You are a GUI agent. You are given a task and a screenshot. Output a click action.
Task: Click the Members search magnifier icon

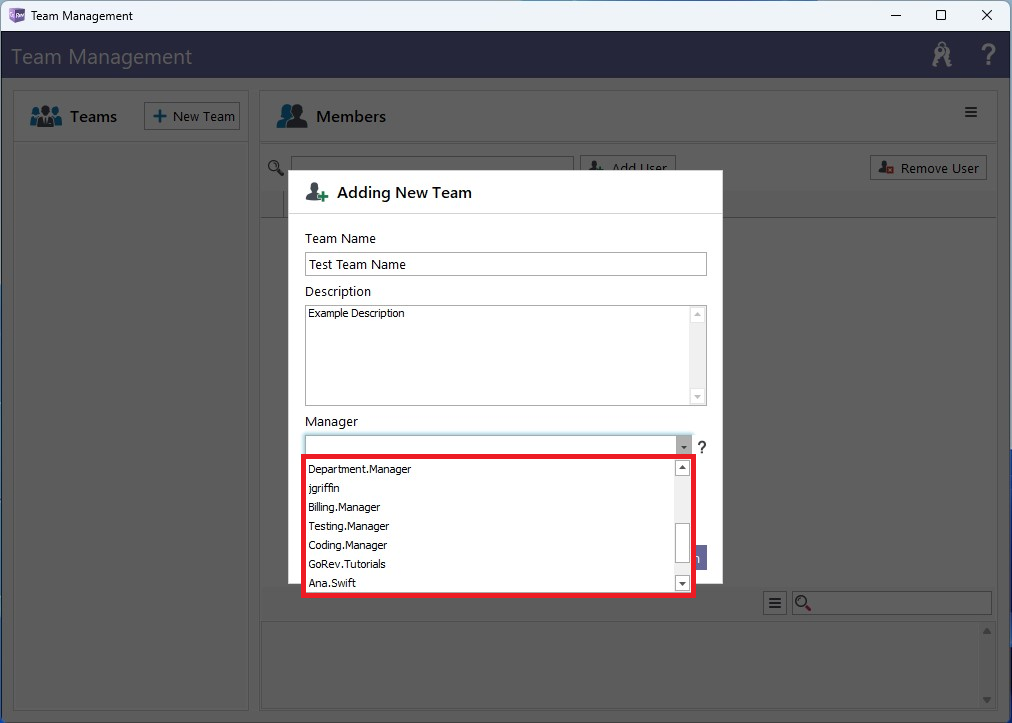(276, 168)
